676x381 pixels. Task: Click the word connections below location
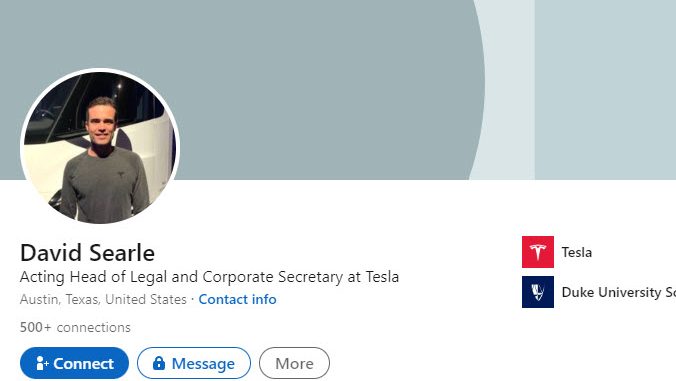pyautogui.click(x=94, y=328)
